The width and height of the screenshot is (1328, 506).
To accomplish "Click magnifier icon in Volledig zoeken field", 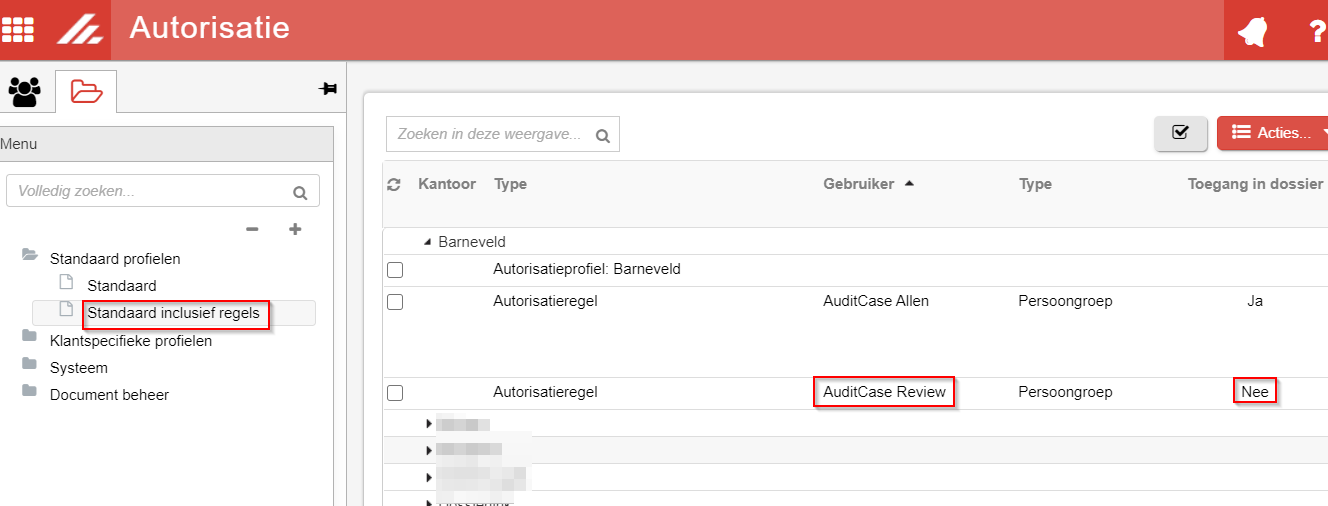I will [x=299, y=192].
